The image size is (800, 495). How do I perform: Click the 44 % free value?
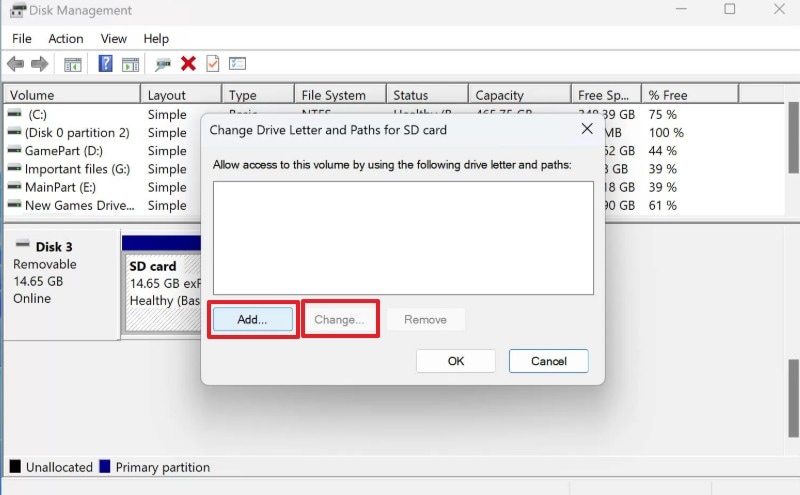662,151
